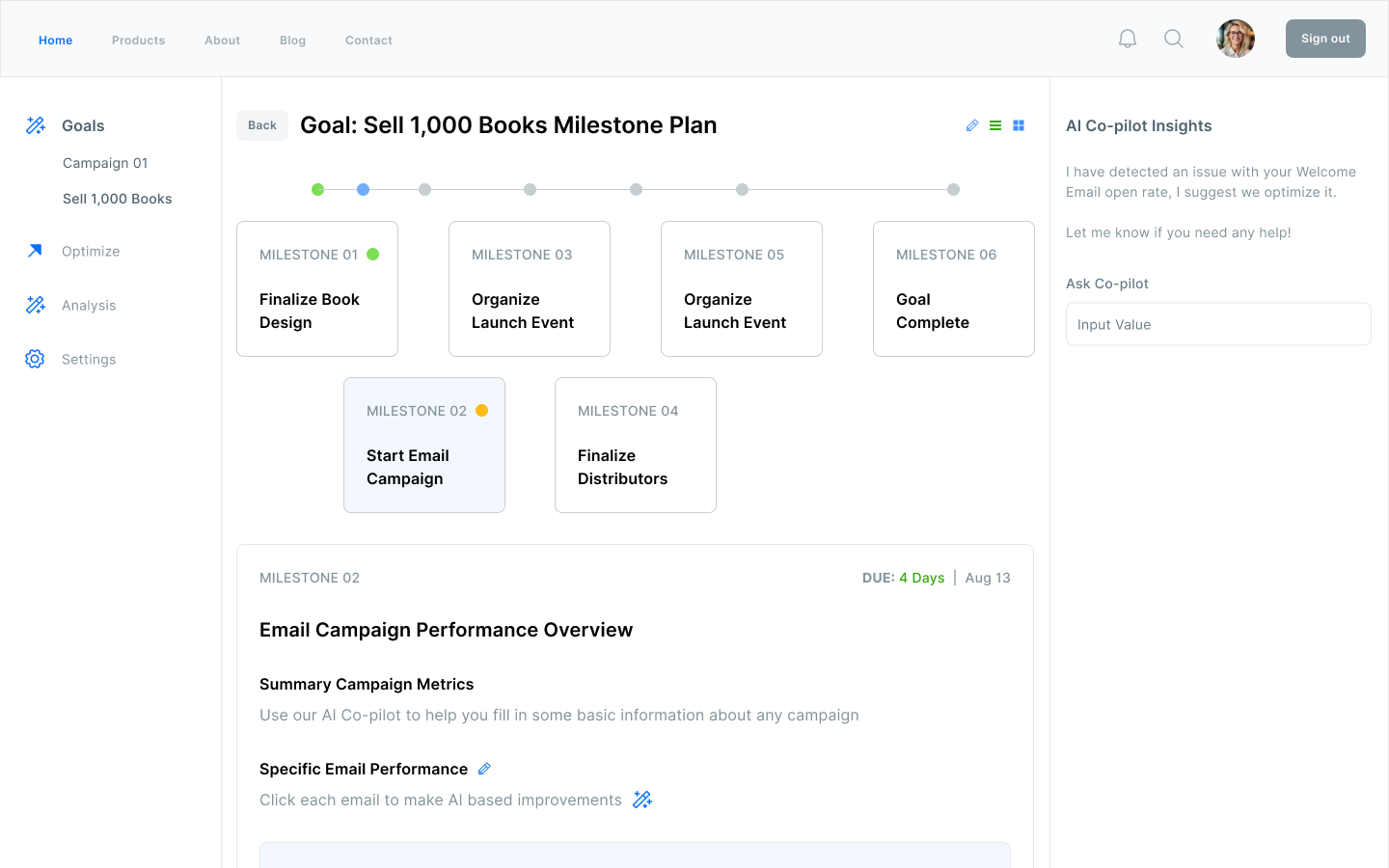Viewport: 1389px width, 868px height.
Task: Click the Settings gear icon
Action: [35, 359]
